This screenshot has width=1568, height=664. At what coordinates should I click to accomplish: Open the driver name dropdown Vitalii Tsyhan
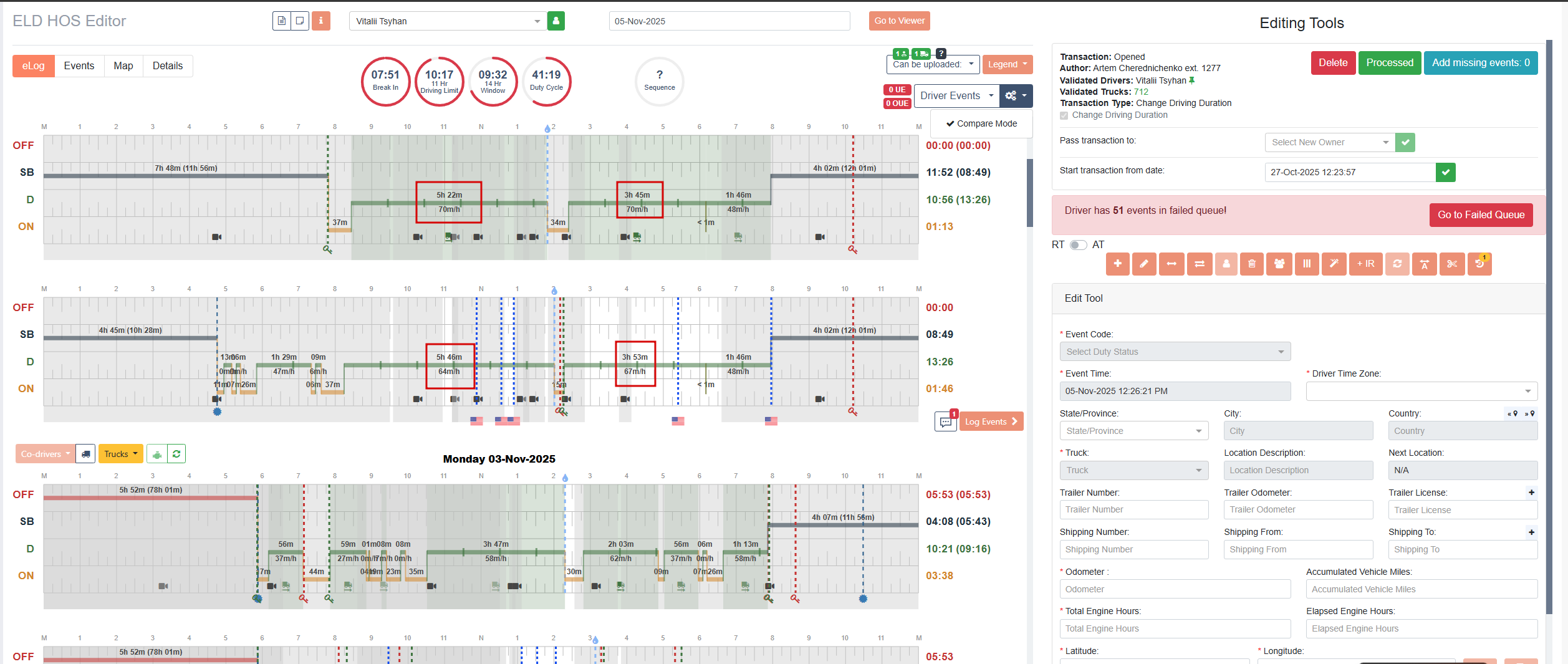point(448,21)
